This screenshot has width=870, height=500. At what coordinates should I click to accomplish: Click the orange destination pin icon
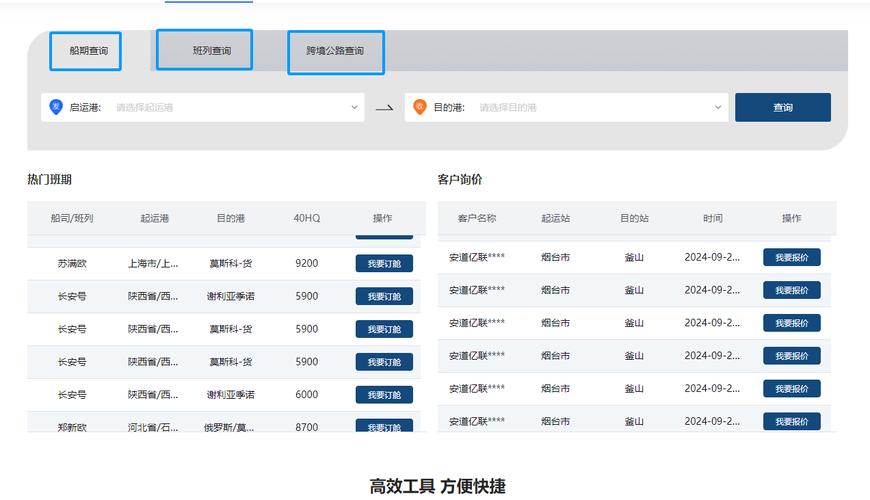point(420,107)
